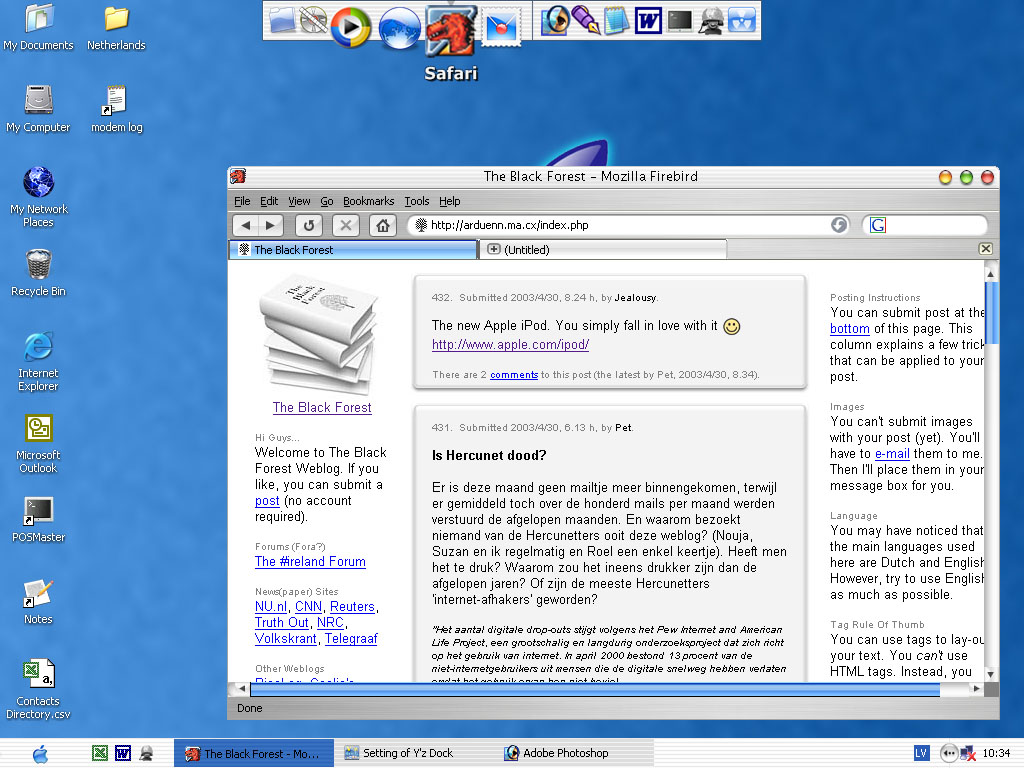Click the horizontal scrollbar right arrow
The width and height of the screenshot is (1024, 768).
(x=976, y=688)
